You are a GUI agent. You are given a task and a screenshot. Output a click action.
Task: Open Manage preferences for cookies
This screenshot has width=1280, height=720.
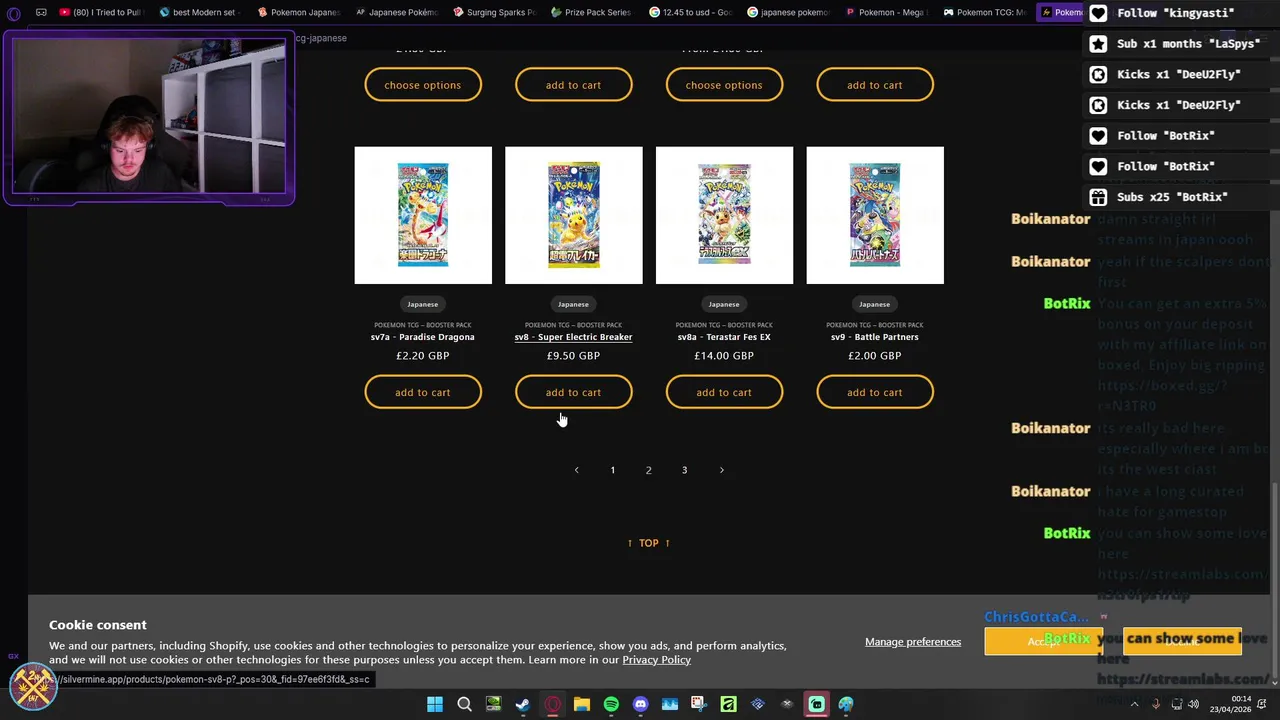[913, 642]
